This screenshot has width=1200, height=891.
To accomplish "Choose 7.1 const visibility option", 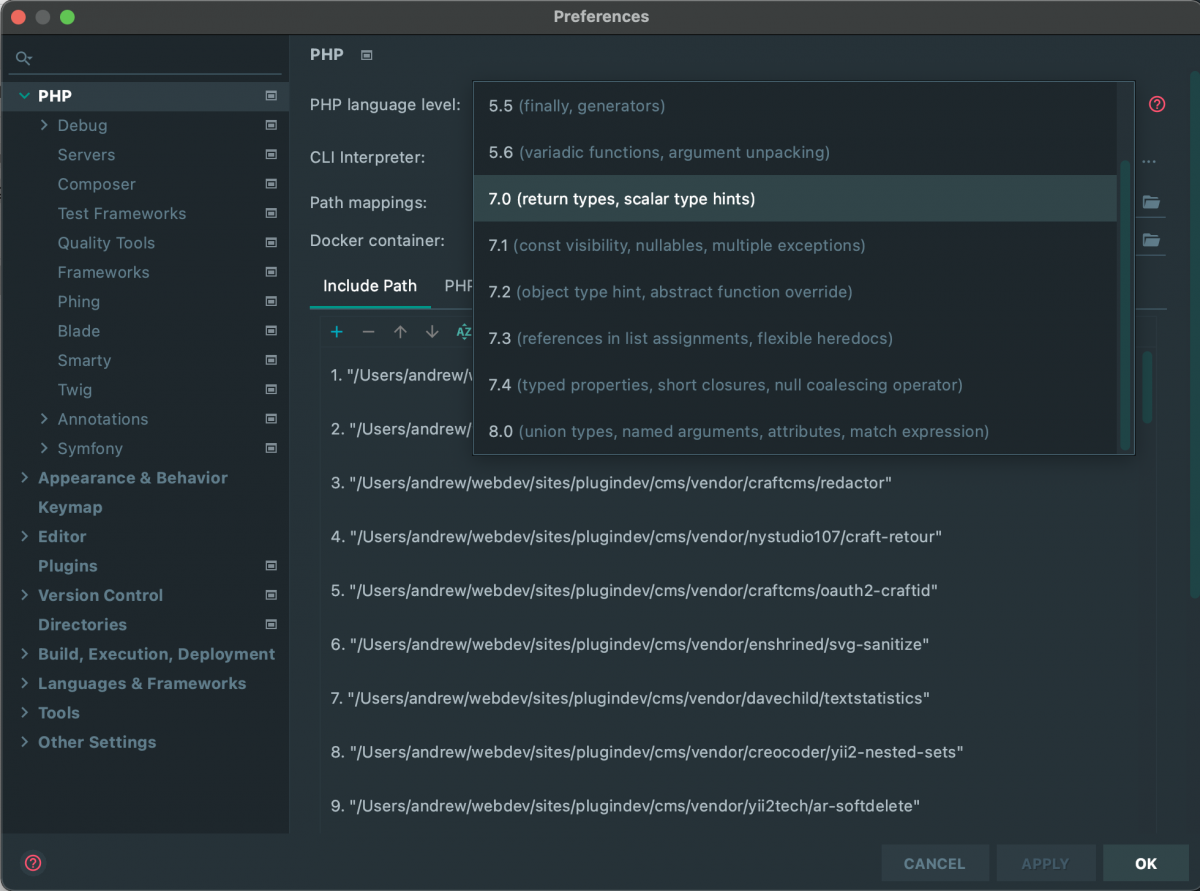I will pyautogui.click(x=795, y=245).
